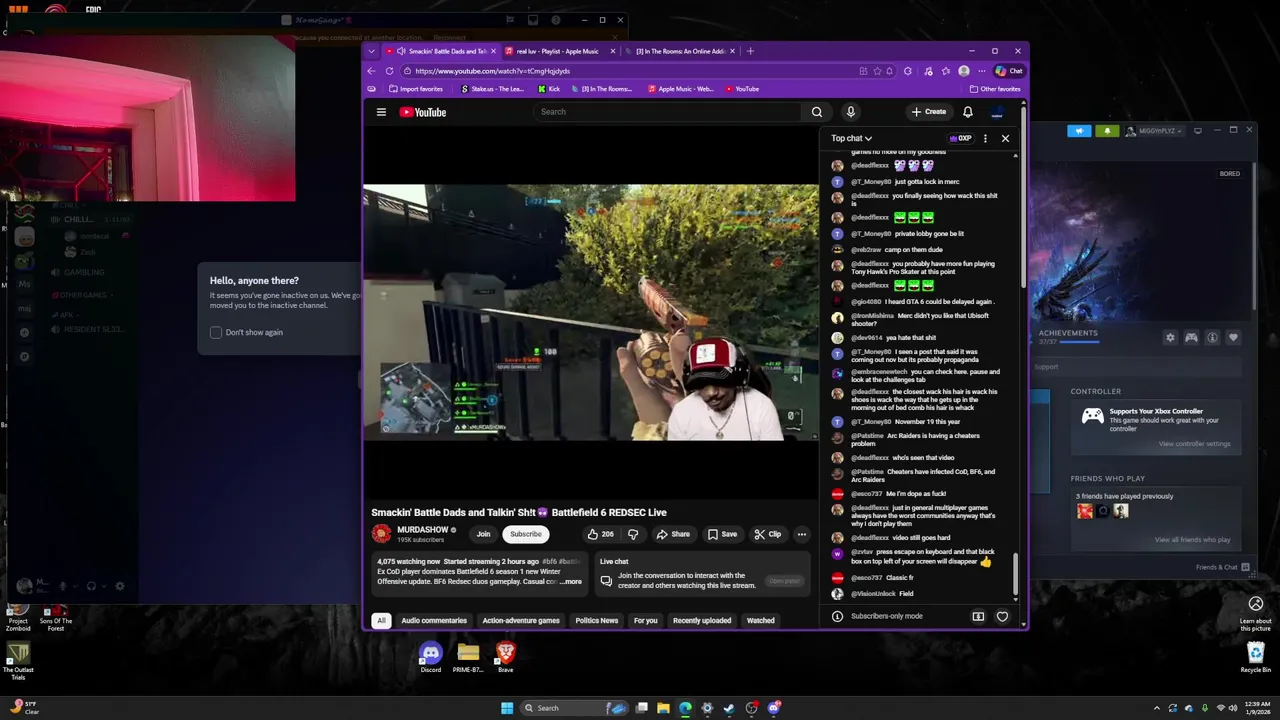Viewport: 1280px width, 720px height.
Task: Click the Share button
Action: point(672,534)
